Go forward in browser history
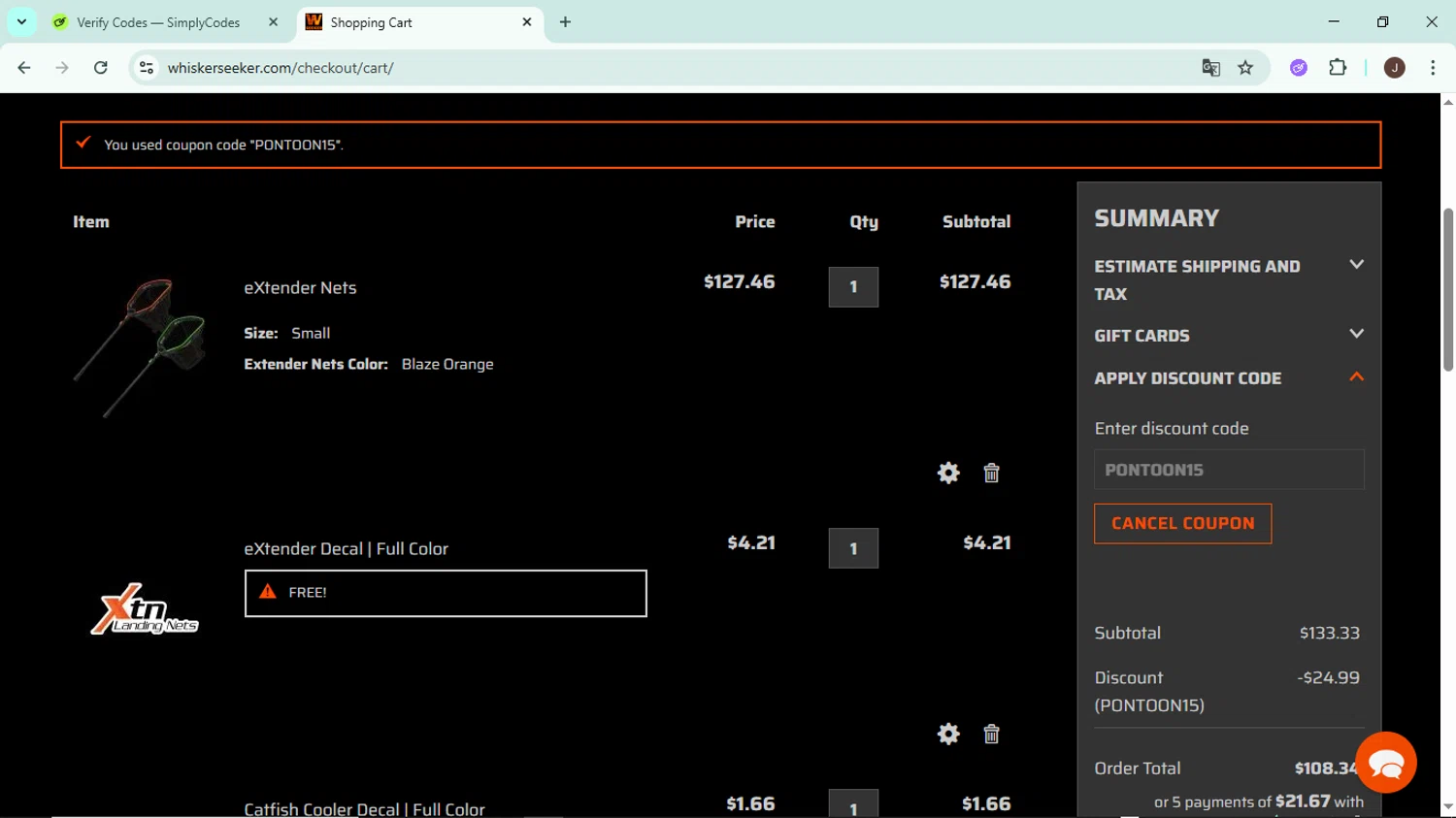This screenshot has height=818, width=1456. click(62, 68)
